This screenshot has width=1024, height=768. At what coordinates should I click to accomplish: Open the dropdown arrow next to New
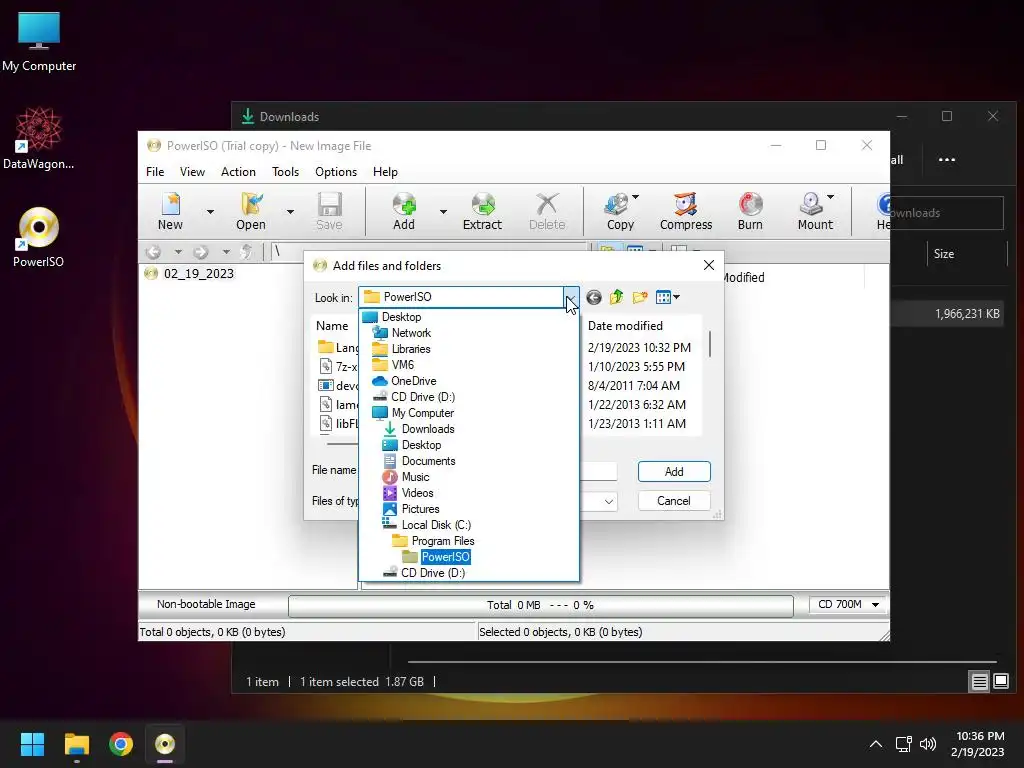(210, 212)
